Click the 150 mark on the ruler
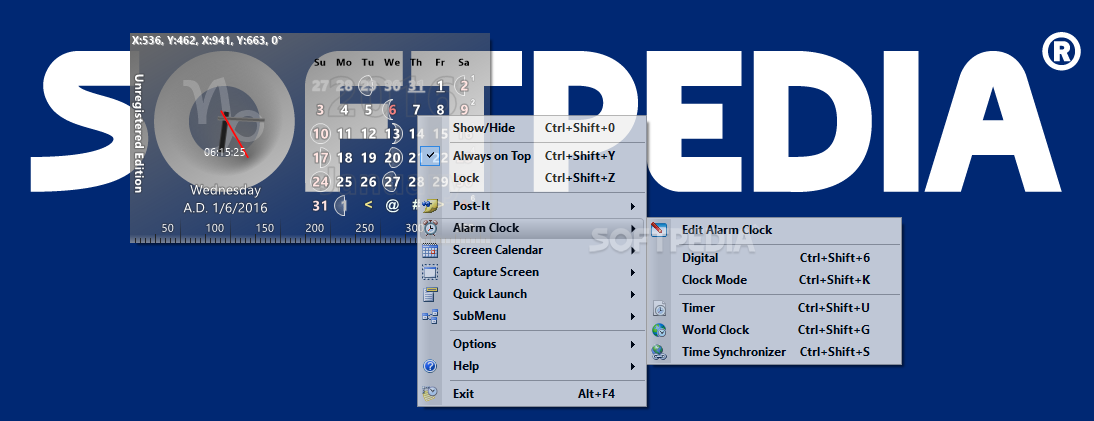 (x=265, y=228)
